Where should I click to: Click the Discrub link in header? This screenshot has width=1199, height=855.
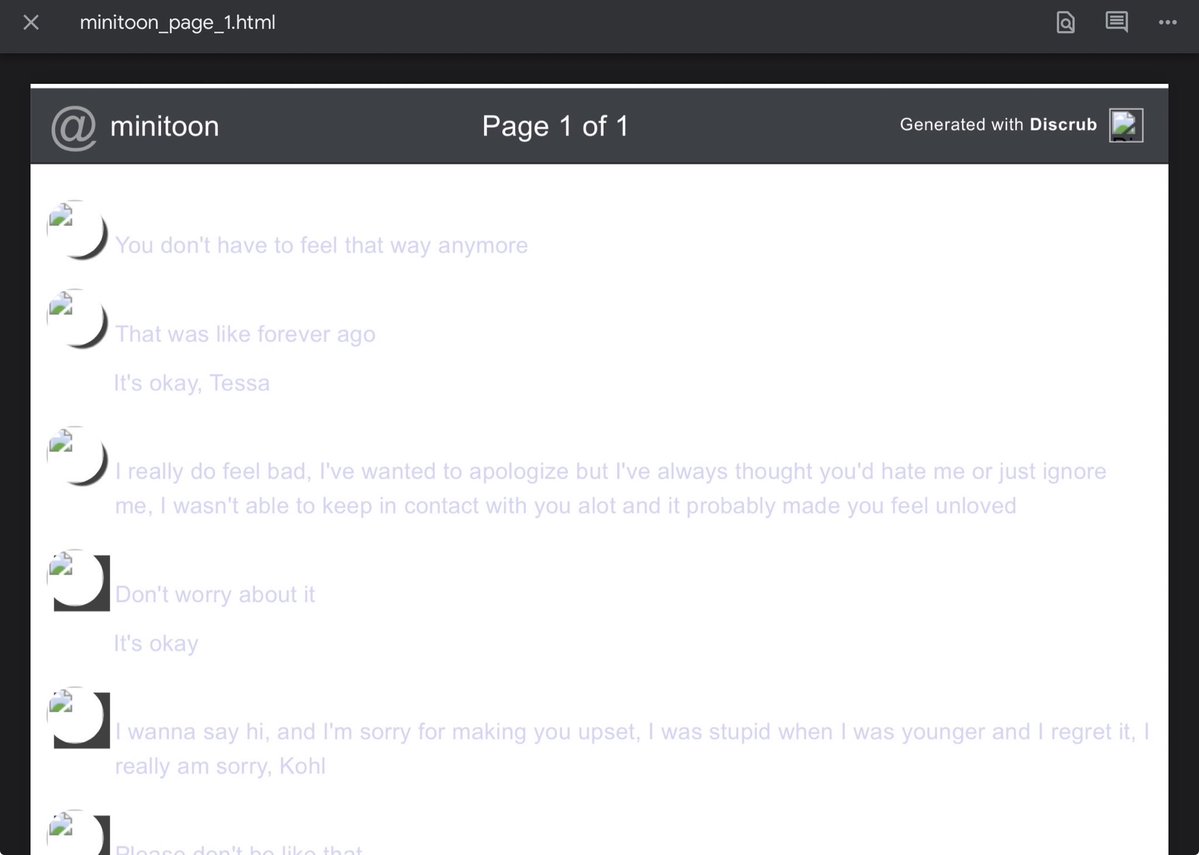[x=1063, y=125]
